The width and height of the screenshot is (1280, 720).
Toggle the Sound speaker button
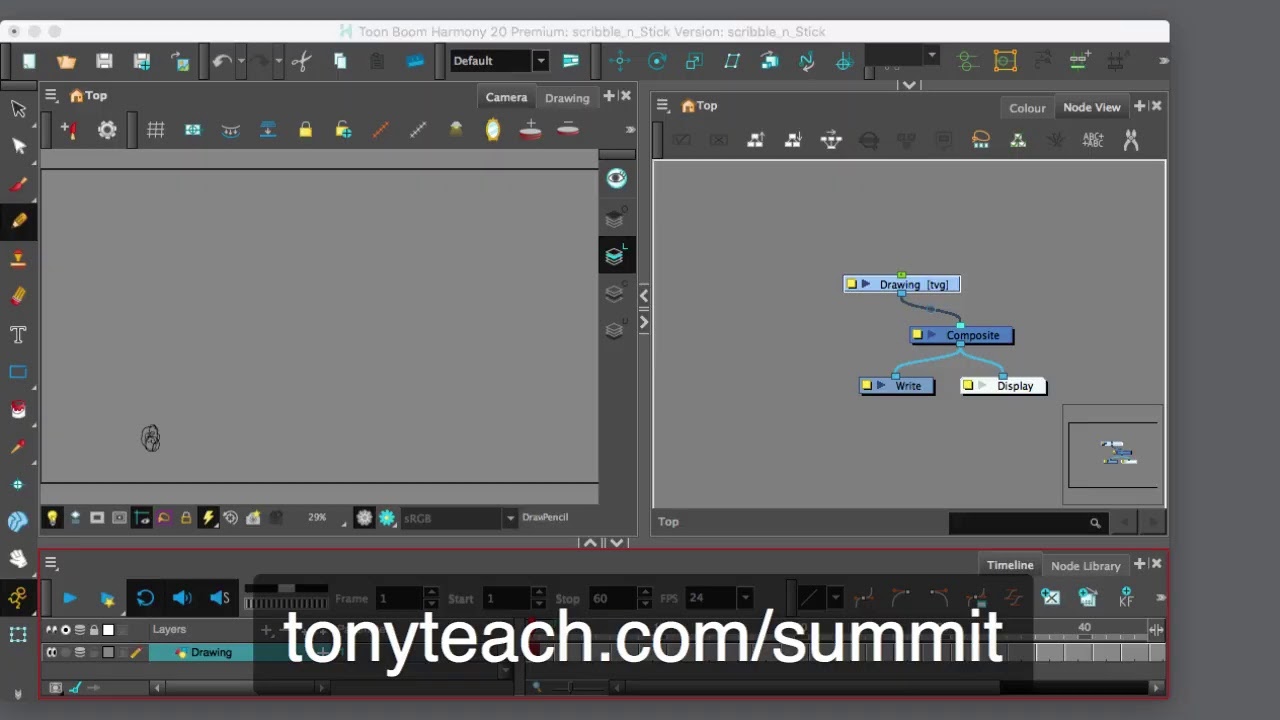pos(182,598)
